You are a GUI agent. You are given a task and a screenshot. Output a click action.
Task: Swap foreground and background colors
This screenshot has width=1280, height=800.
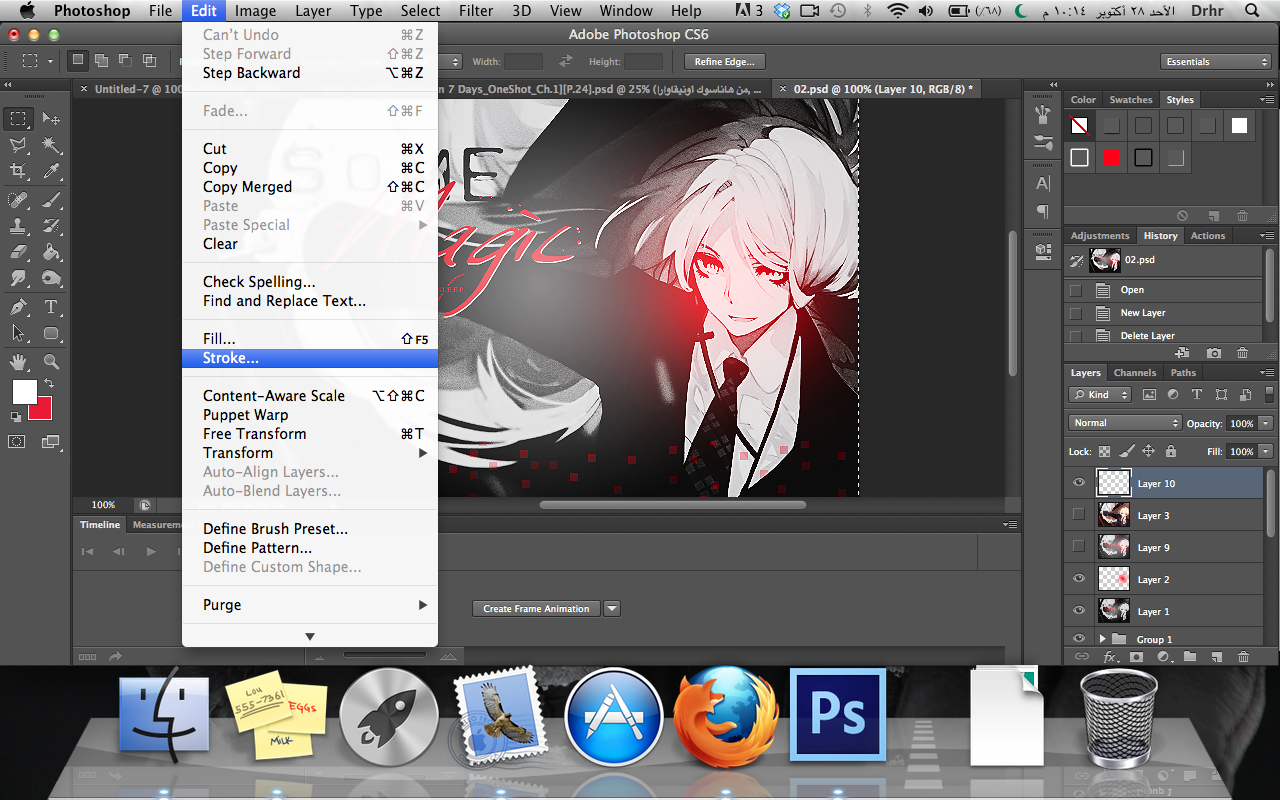(49, 384)
